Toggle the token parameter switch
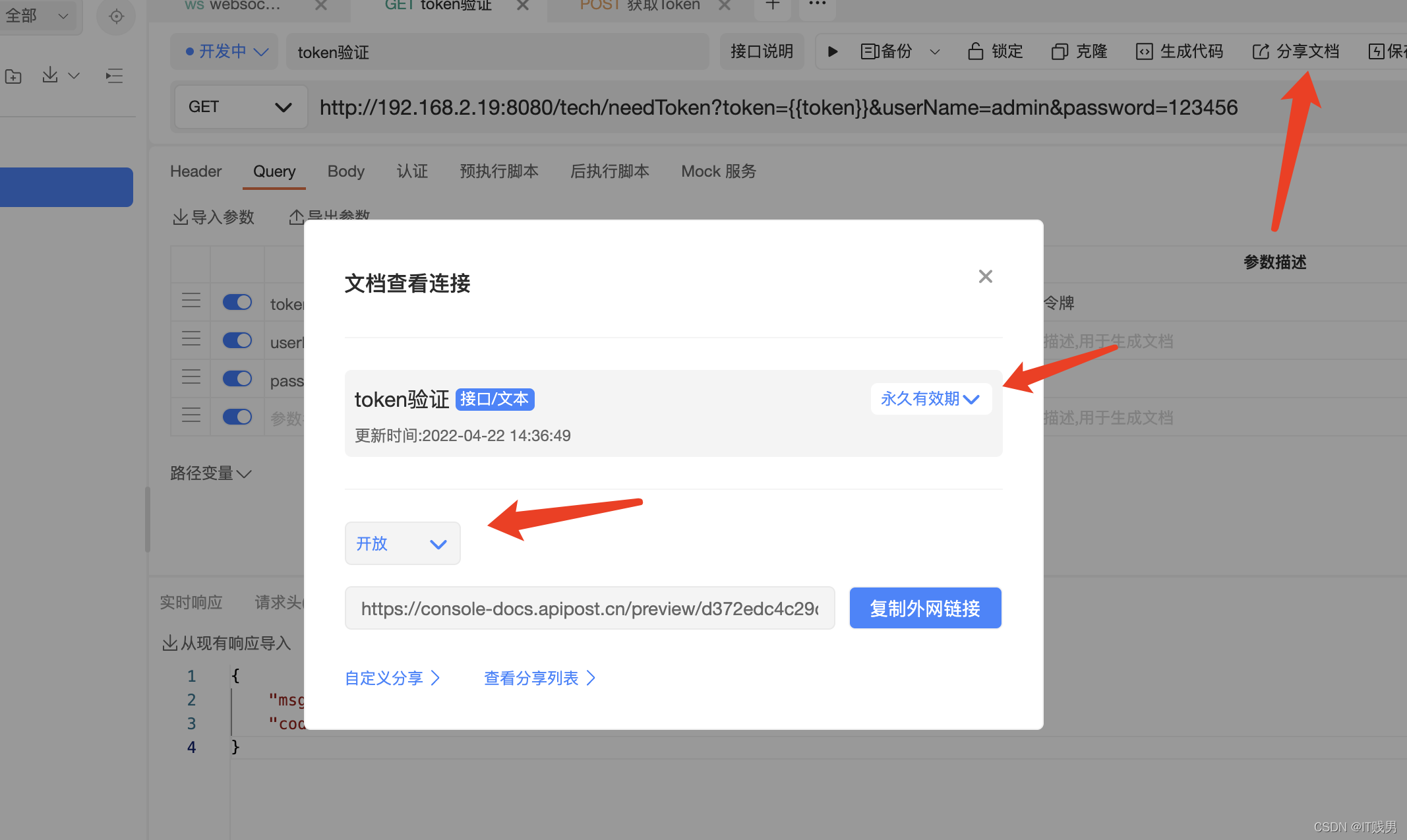Screen dimensions: 1407x840 [x=237, y=302]
